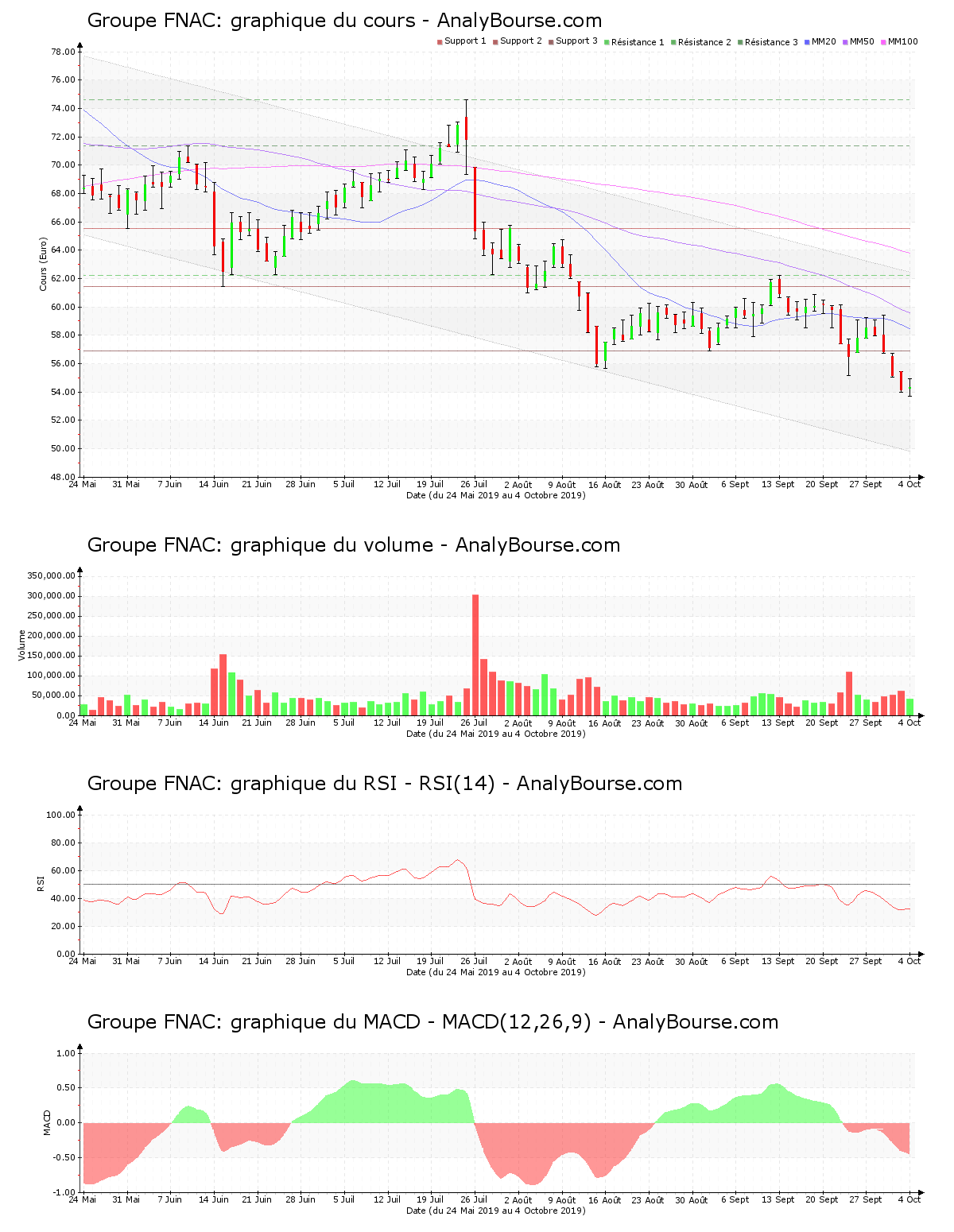Click the Support 1 legend color square
The height and width of the screenshot is (1232, 954).
pyautogui.click(x=440, y=41)
